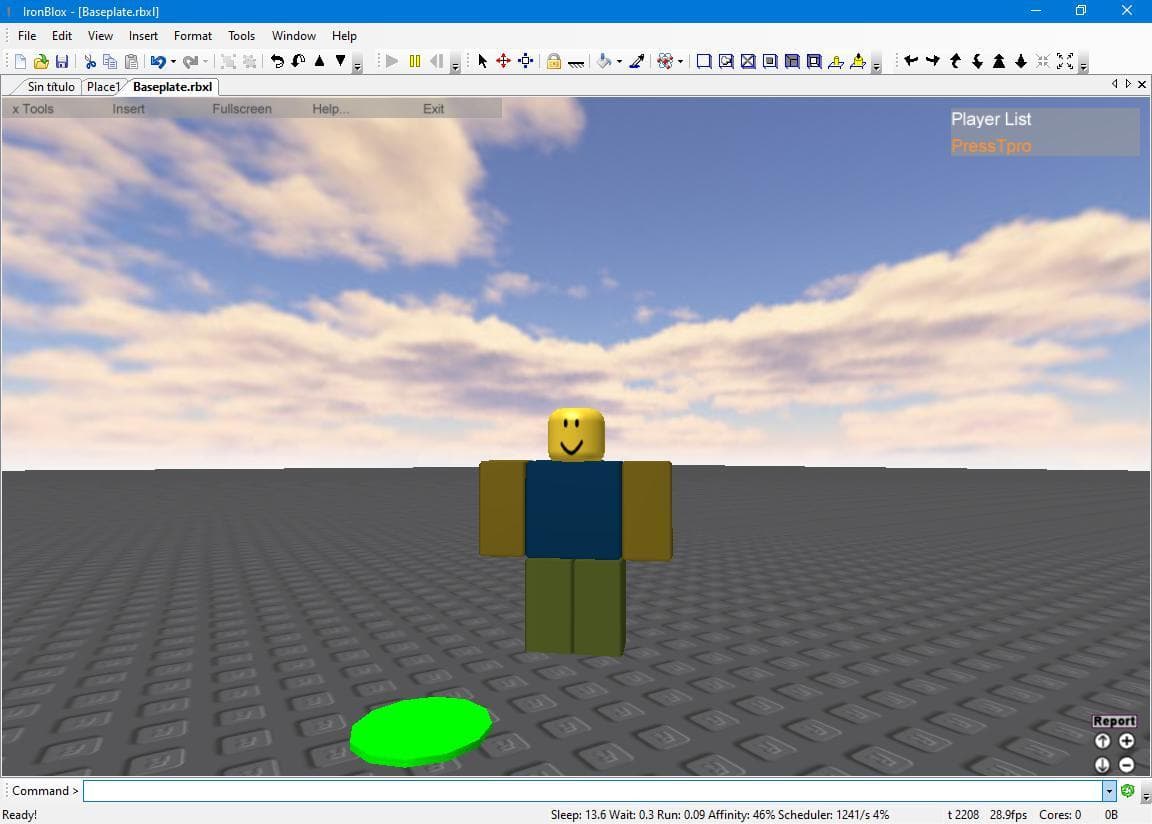Apply Glue surface tool
Image resolution: width=1152 pixels, height=824 pixels.
click(726, 62)
